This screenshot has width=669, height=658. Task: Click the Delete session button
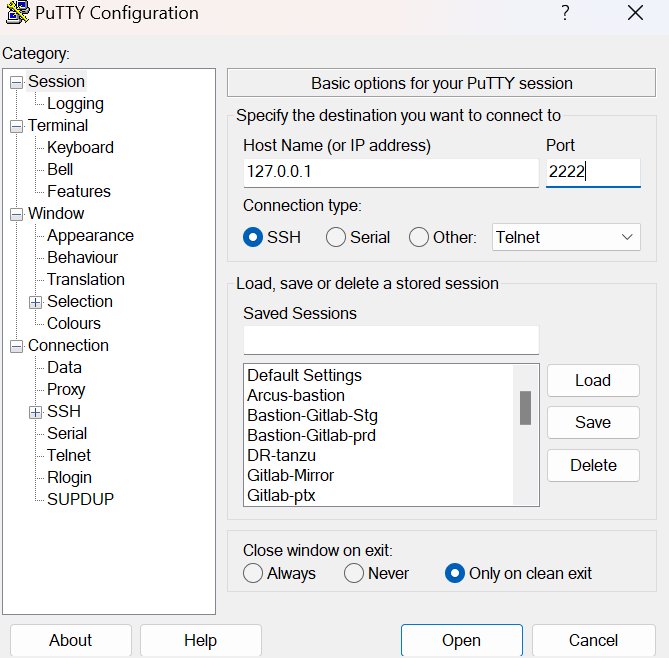point(593,465)
